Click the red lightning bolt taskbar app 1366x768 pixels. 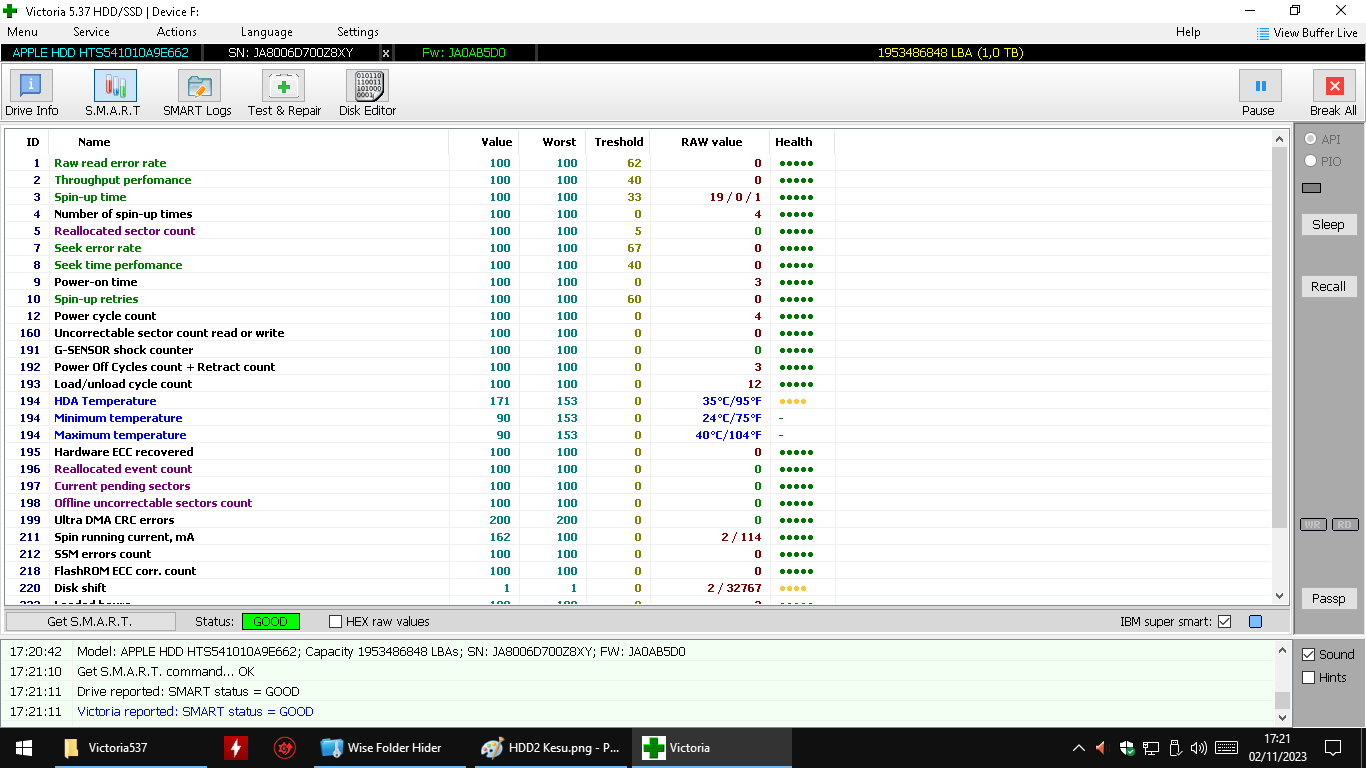pos(235,747)
